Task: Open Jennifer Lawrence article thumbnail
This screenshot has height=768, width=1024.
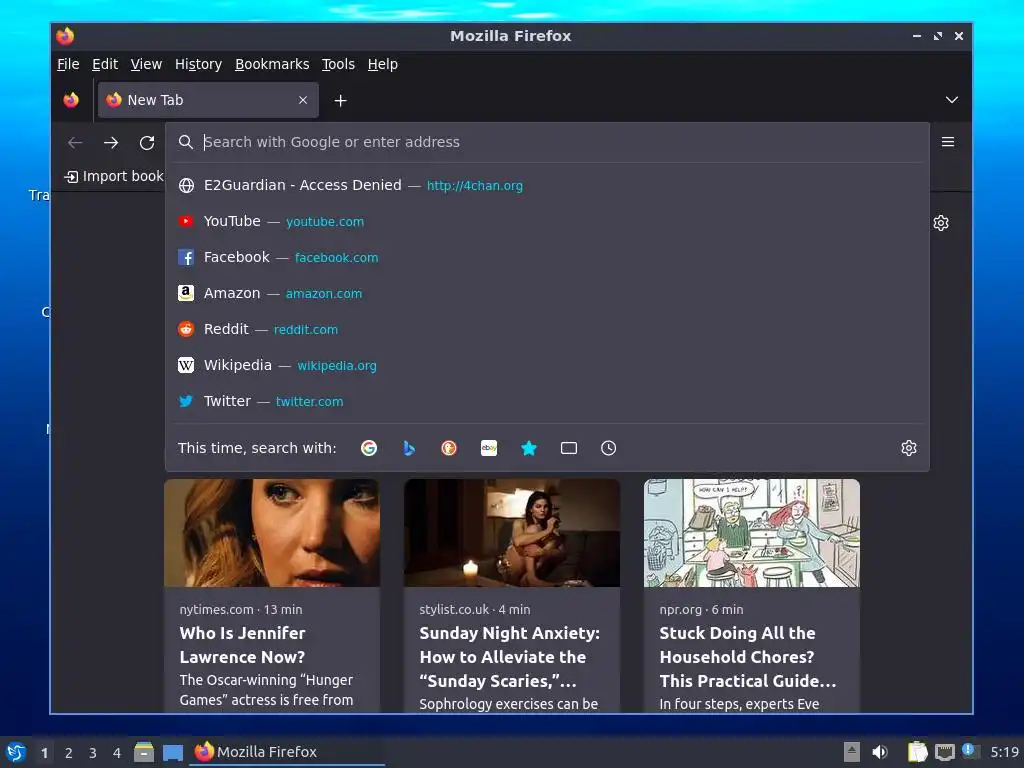Action: click(x=272, y=533)
